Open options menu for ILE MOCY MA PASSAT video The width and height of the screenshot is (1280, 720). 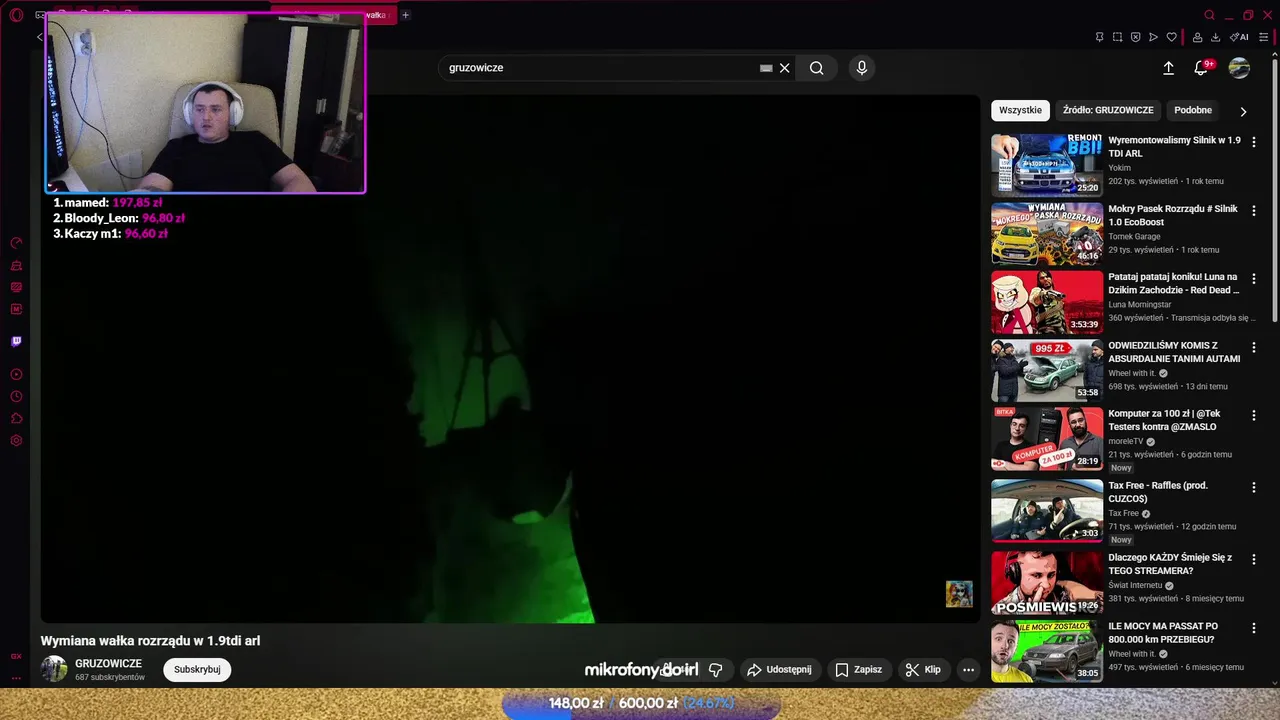click(x=1254, y=627)
